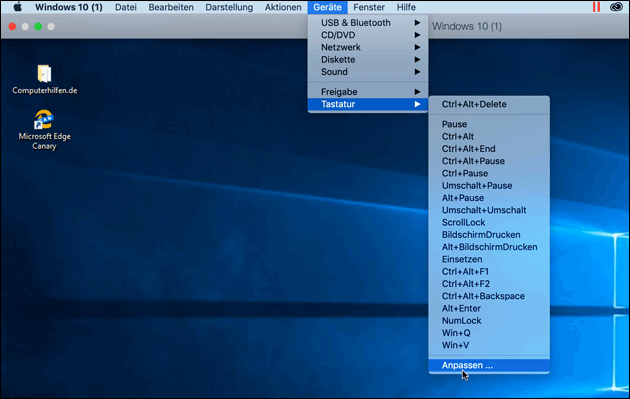Viewport: 630px width, 399px height.
Task: Send NumLock key
Action: [489, 321]
